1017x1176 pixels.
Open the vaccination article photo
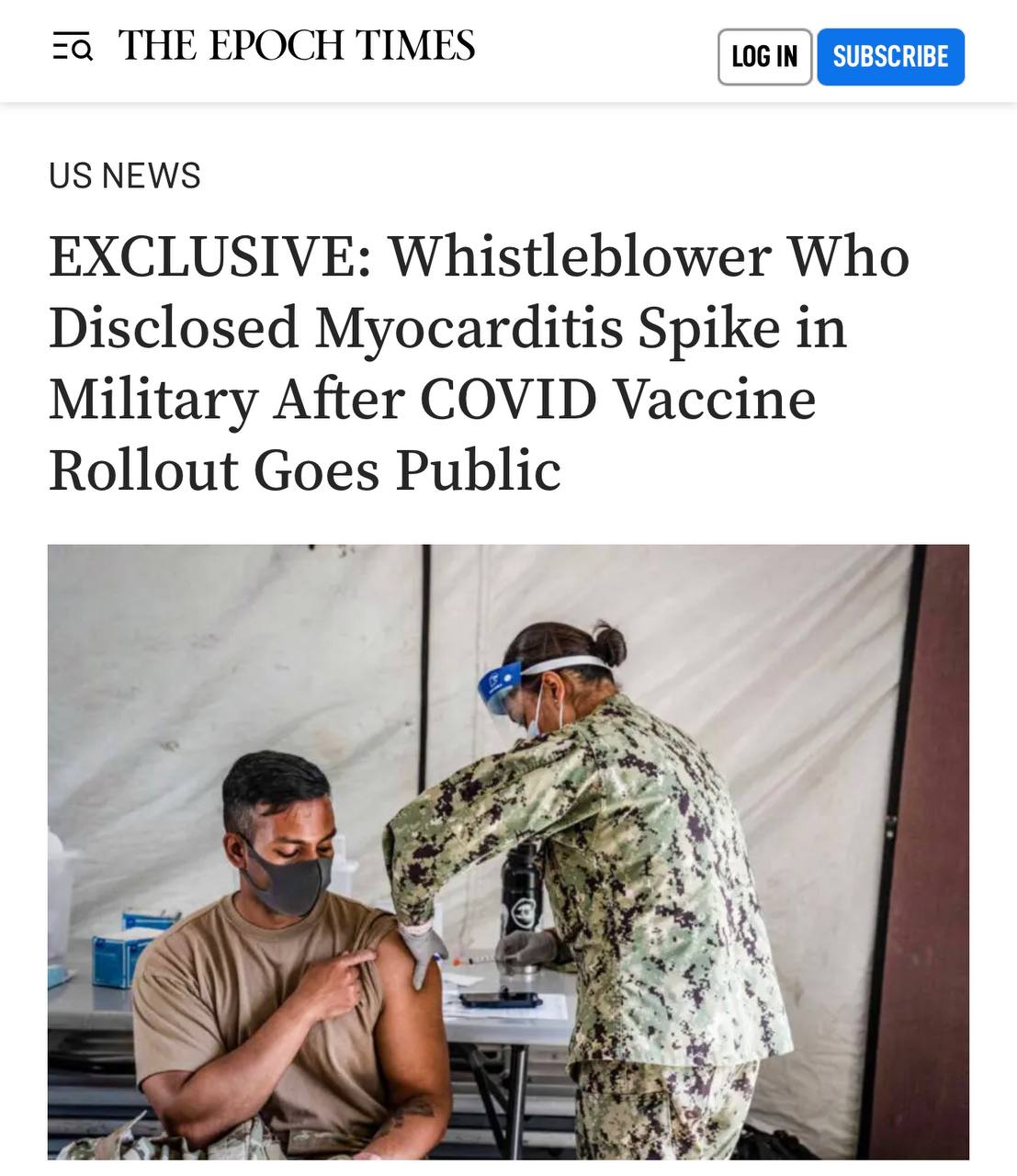(508, 852)
